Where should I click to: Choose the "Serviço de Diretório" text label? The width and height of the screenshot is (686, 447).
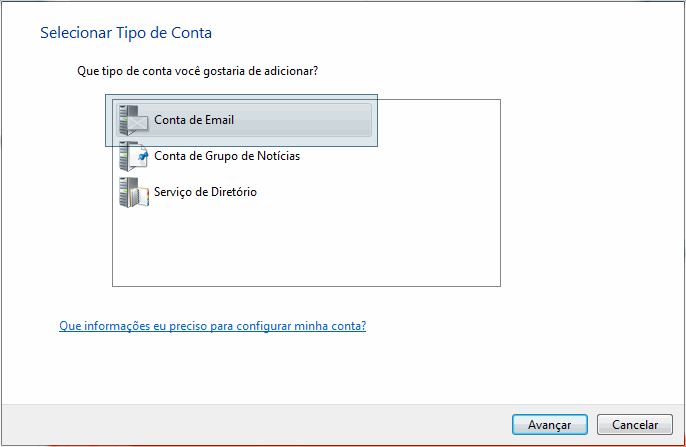[205, 191]
